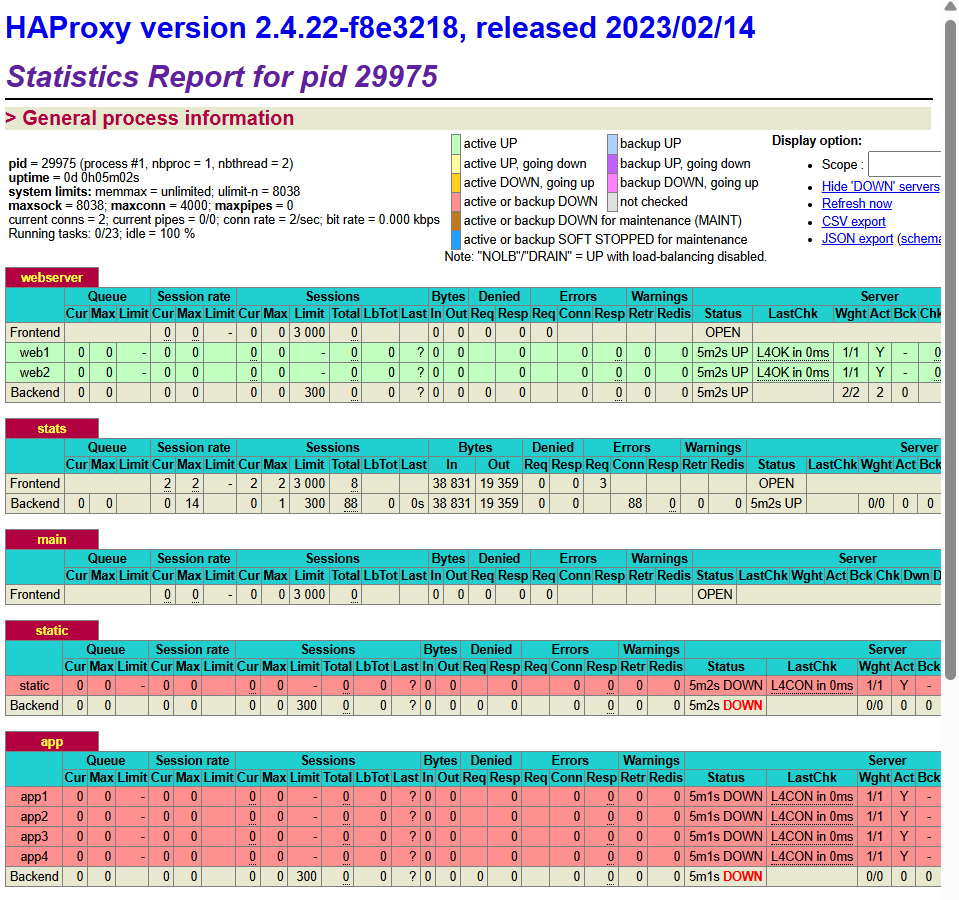The height and width of the screenshot is (900, 959).
Task: Click web2 LastChk 'L4OK in 0ms'
Action: pyautogui.click(x=793, y=373)
